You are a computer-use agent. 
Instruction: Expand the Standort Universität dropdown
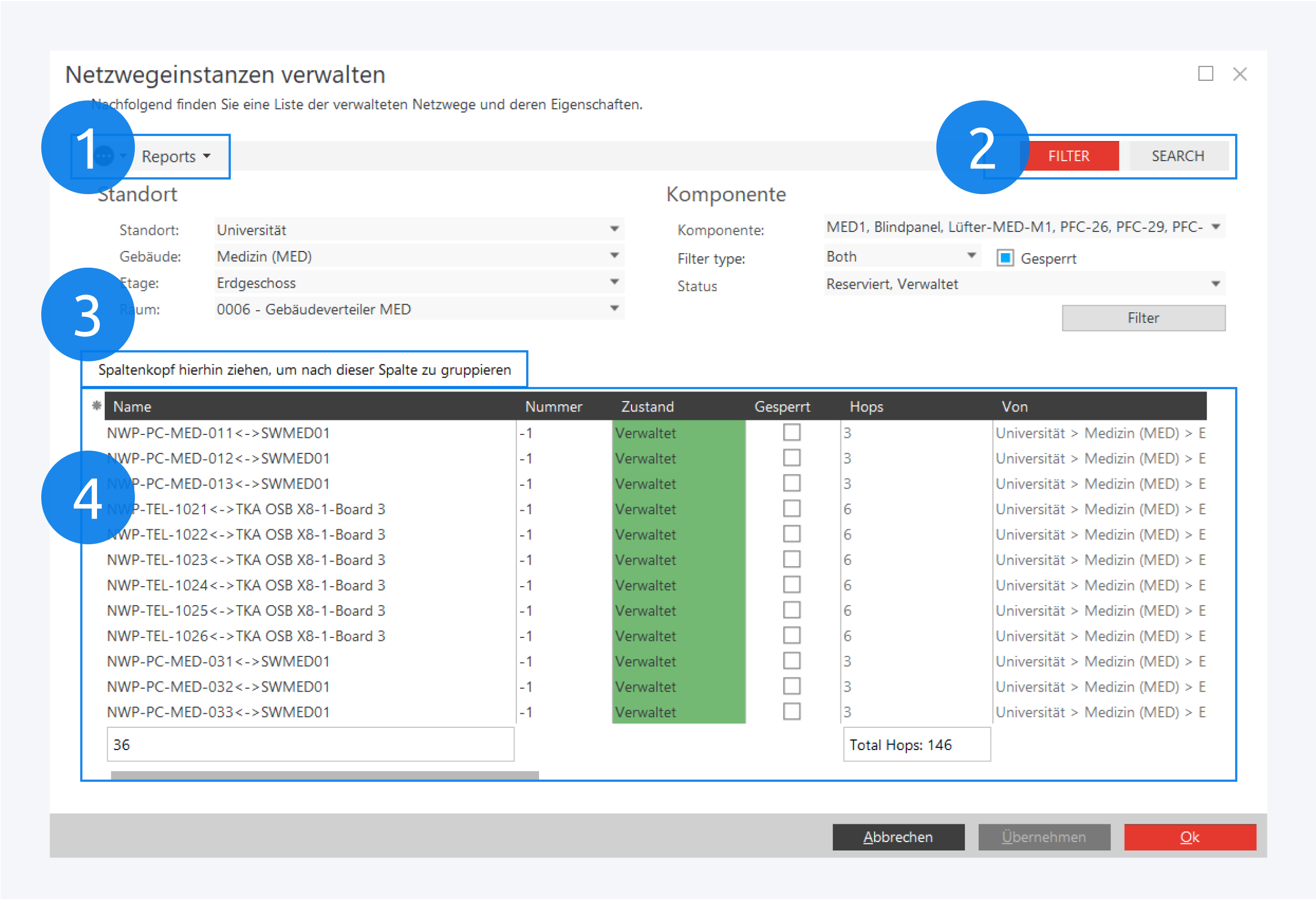pos(614,229)
